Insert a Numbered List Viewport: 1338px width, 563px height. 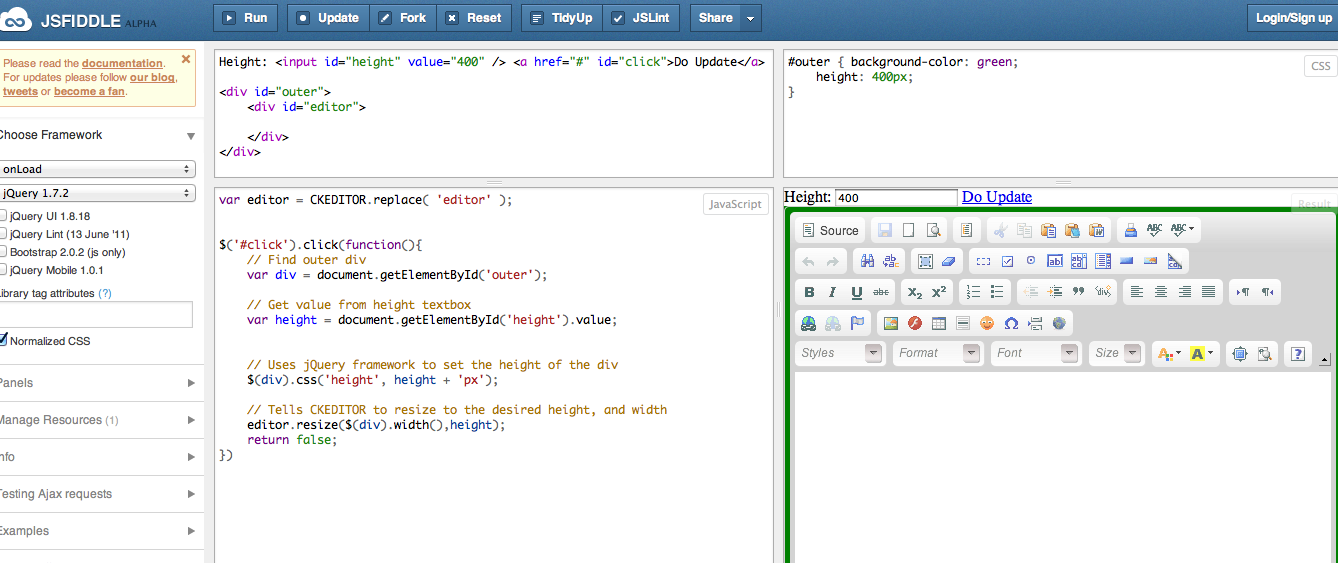pyautogui.click(x=972, y=292)
